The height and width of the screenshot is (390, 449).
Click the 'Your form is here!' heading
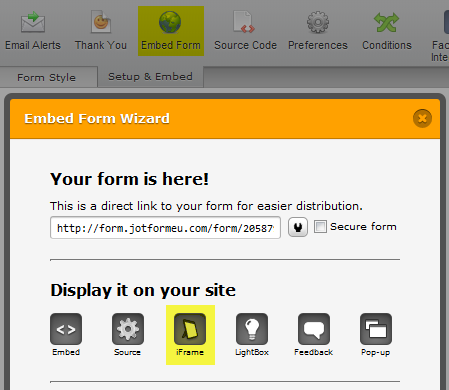coord(129,179)
